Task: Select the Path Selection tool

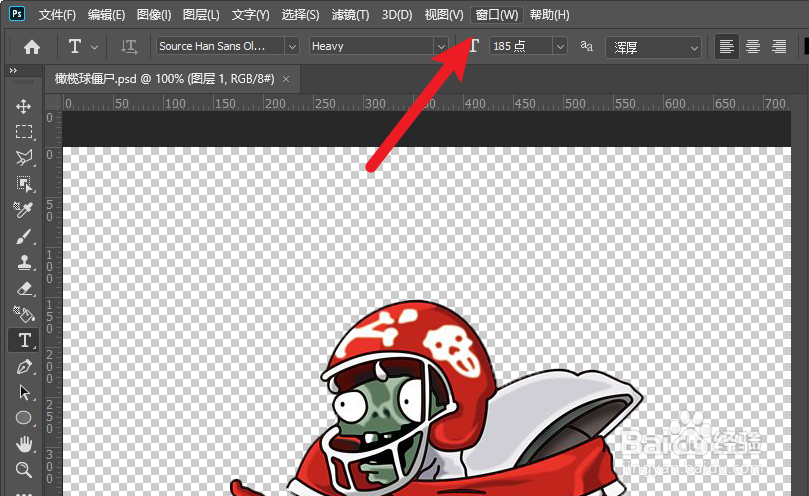Action: click(x=24, y=392)
